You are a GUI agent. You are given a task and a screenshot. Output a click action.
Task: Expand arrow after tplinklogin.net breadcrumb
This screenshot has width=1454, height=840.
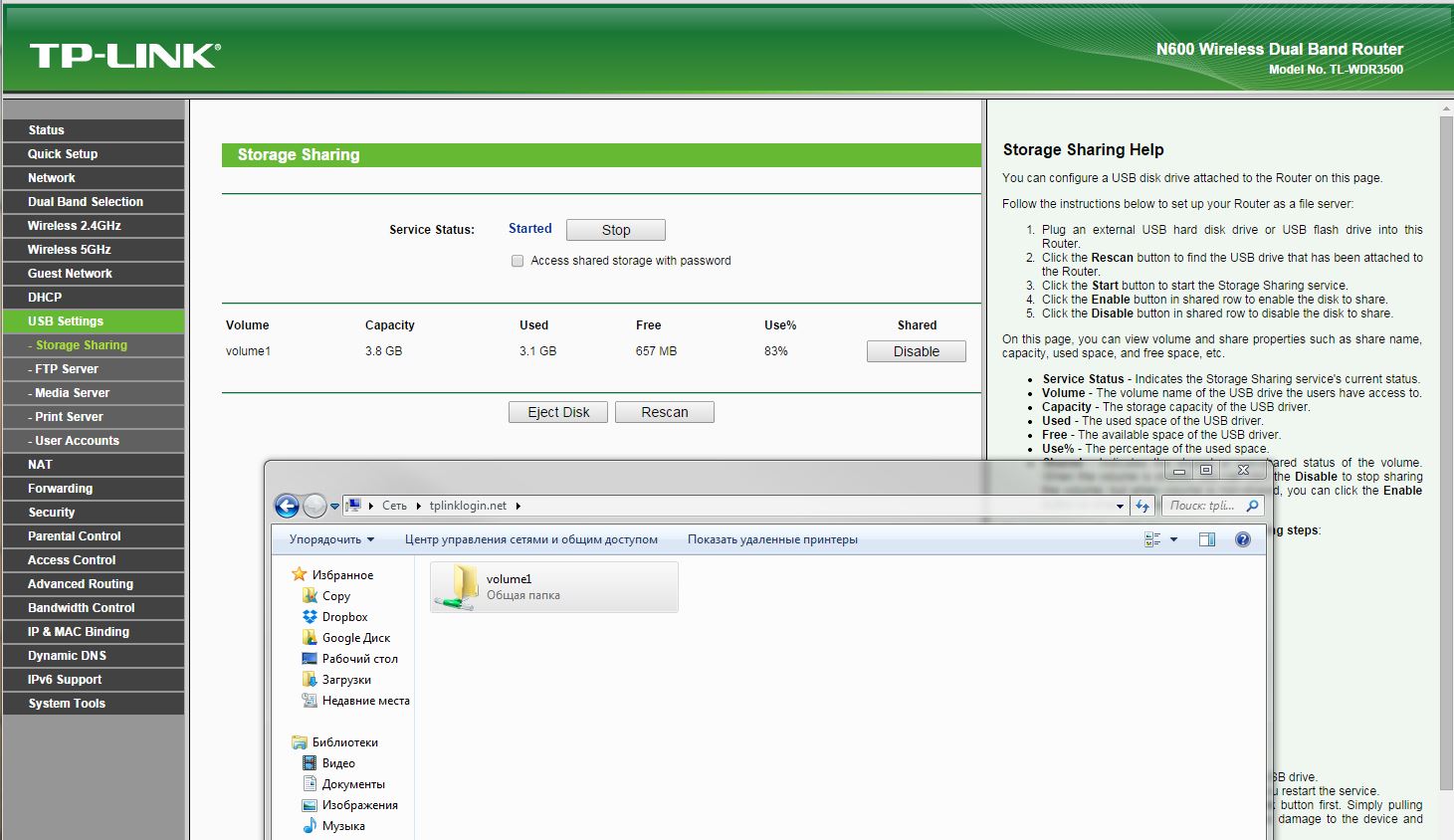pos(518,506)
